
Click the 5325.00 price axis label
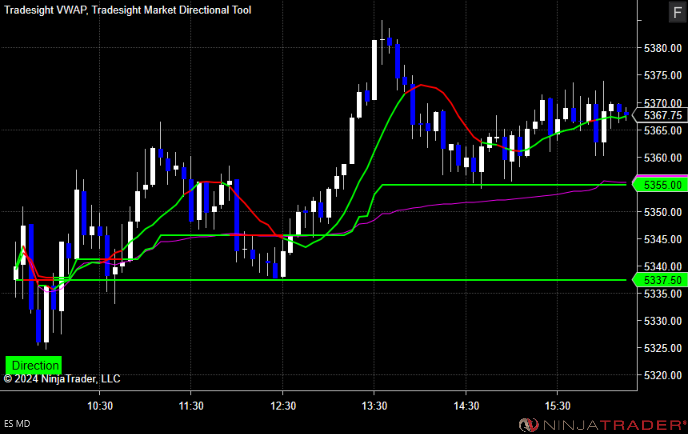point(663,348)
